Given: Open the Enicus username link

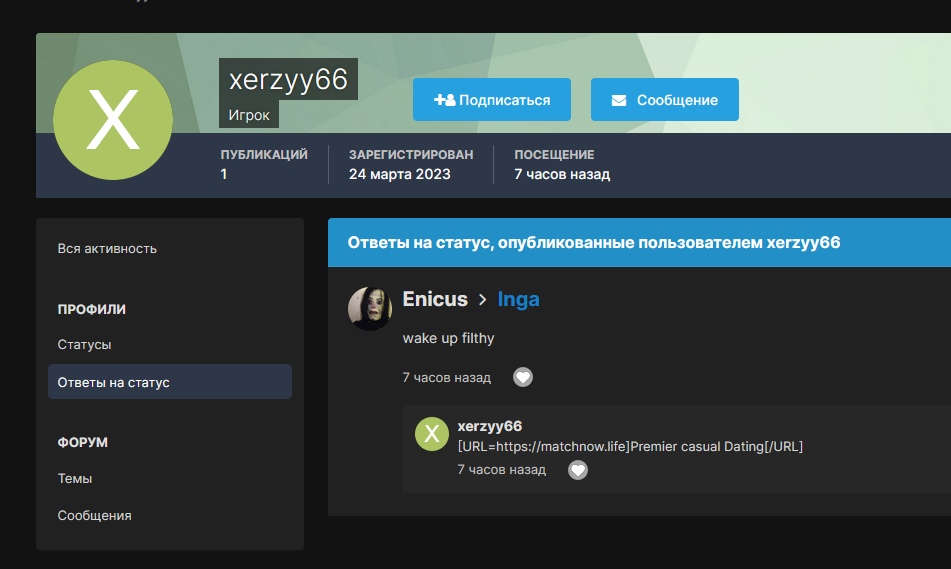Looking at the screenshot, I should coord(435,299).
